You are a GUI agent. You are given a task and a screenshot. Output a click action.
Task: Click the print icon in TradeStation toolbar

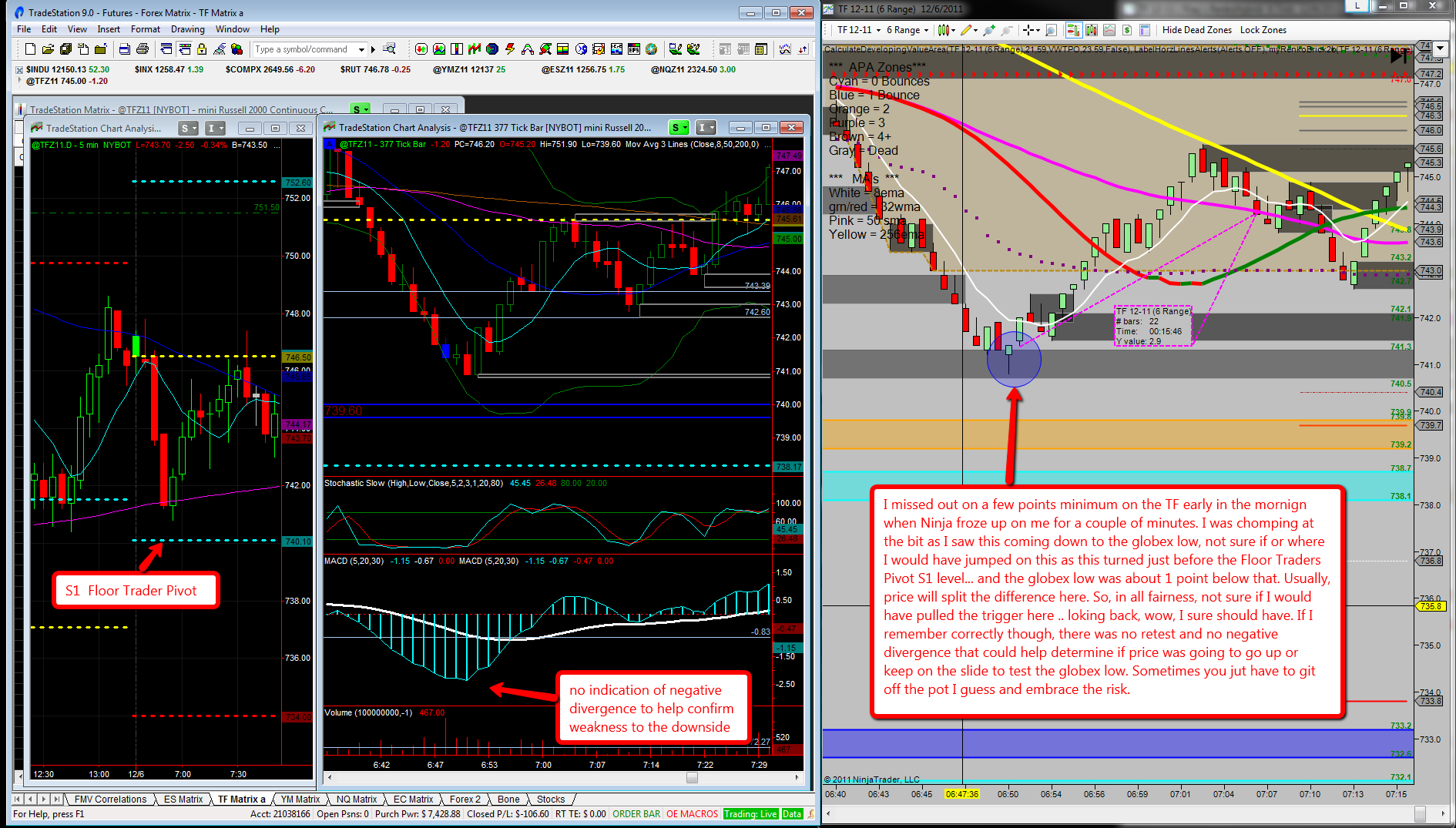pyautogui.click(x=143, y=49)
